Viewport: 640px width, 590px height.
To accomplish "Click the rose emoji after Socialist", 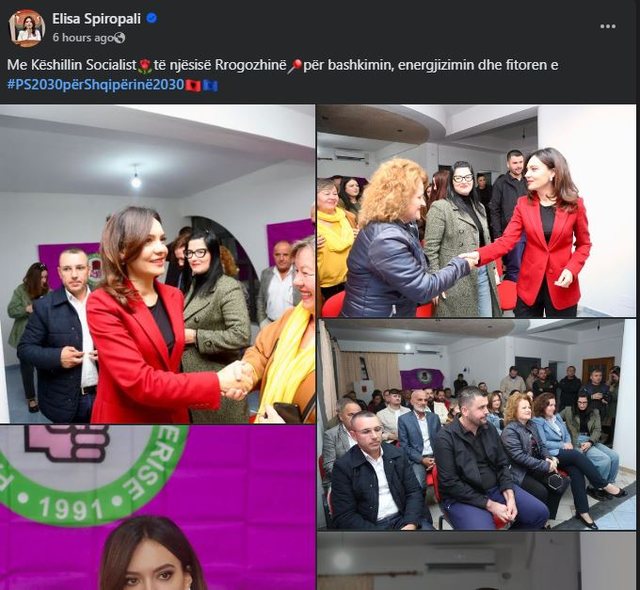I will coord(145,66).
